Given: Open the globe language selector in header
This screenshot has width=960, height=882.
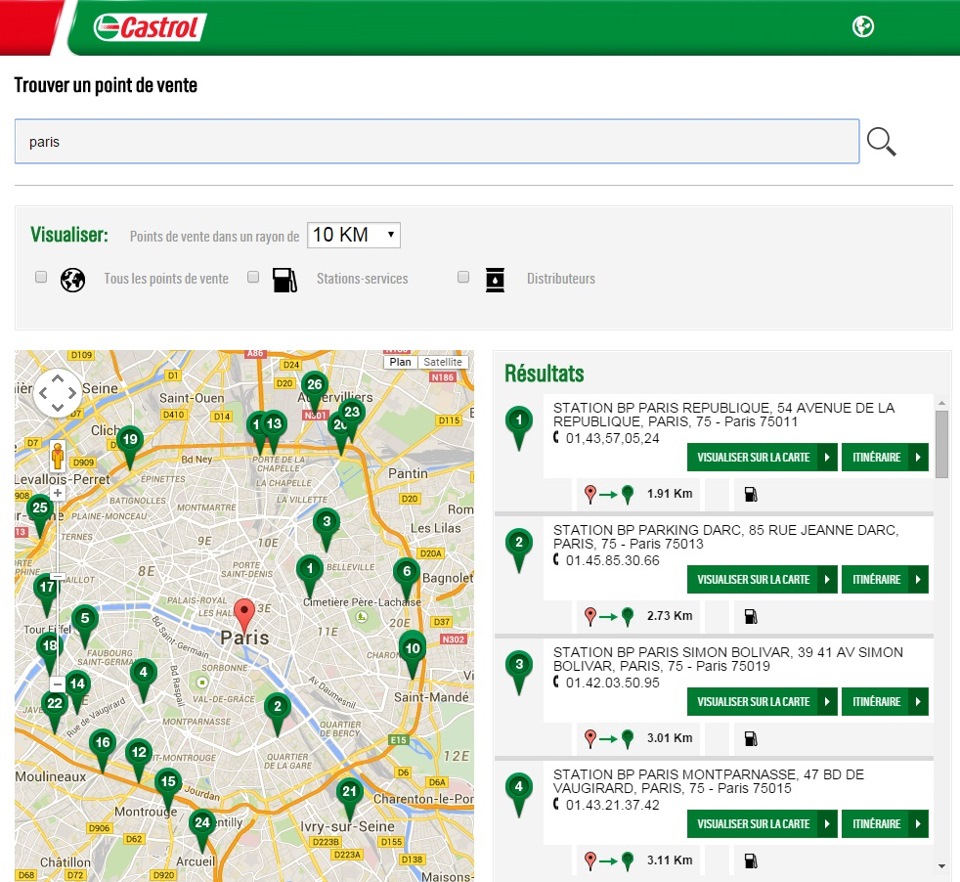Looking at the screenshot, I should click(863, 26).
